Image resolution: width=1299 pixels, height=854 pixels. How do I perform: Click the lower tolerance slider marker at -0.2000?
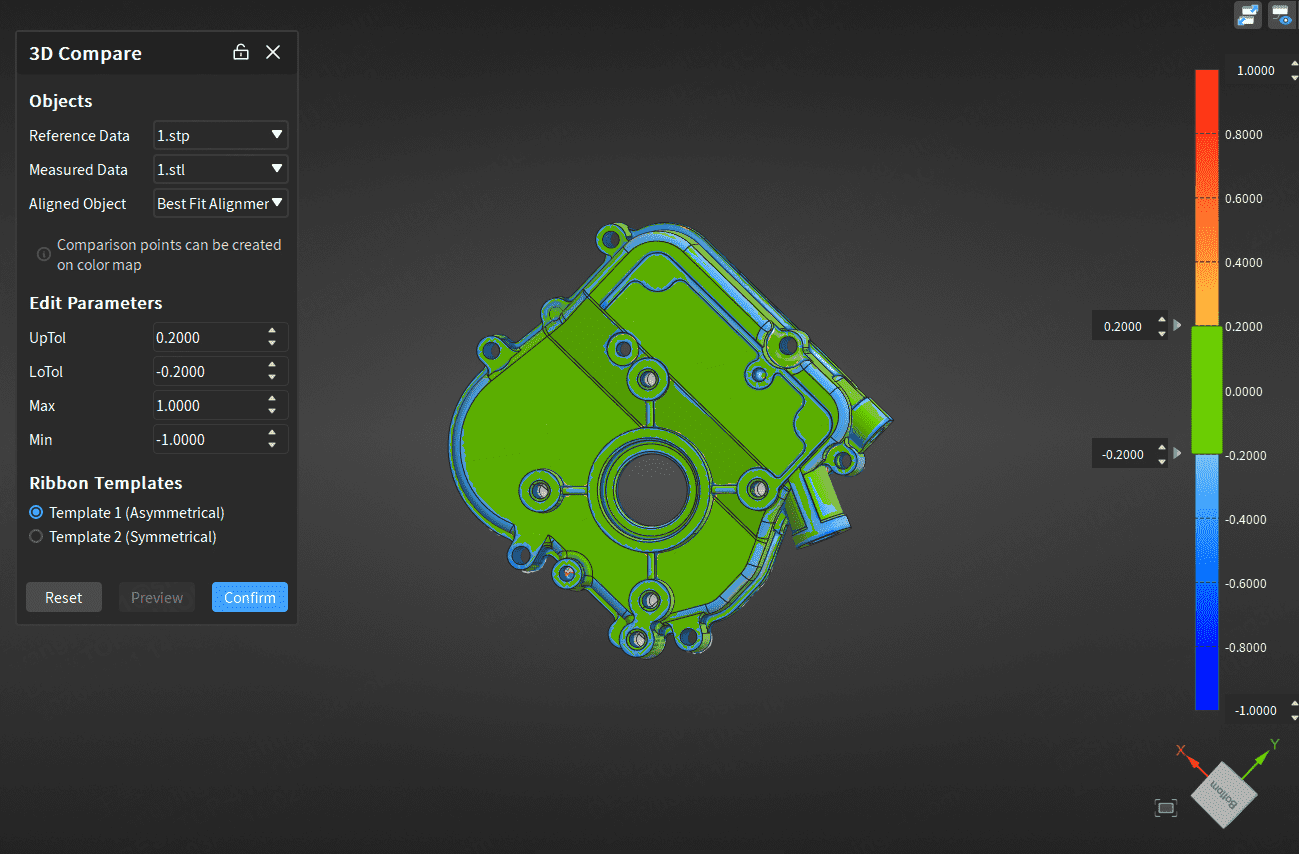coord(1177,453)
